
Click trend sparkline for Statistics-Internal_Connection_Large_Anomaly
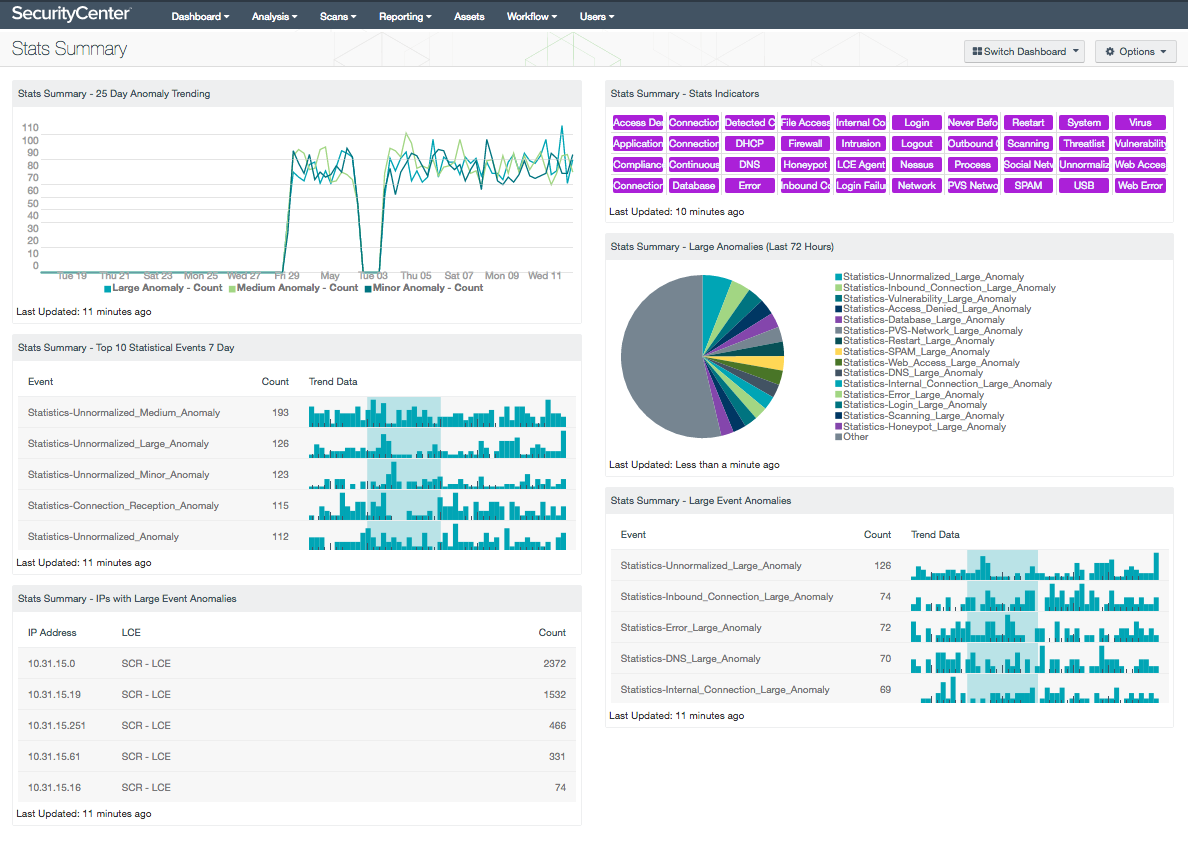[x=1035, y=690]
